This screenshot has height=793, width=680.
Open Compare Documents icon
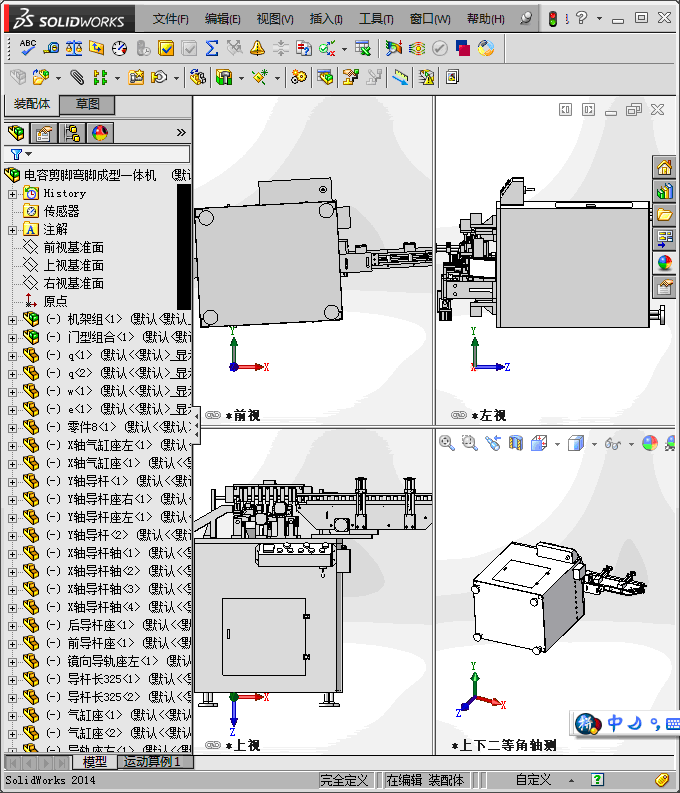[x=303, y=48]
